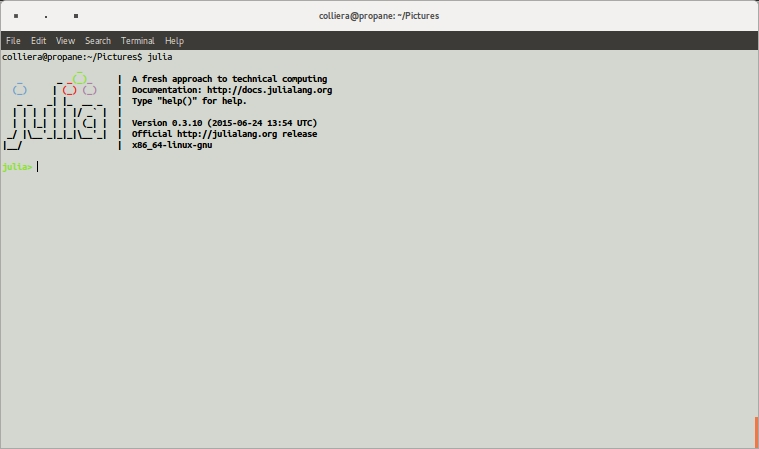
Task: Click the purple circle in the Julia logo
Action: (89, 90)
